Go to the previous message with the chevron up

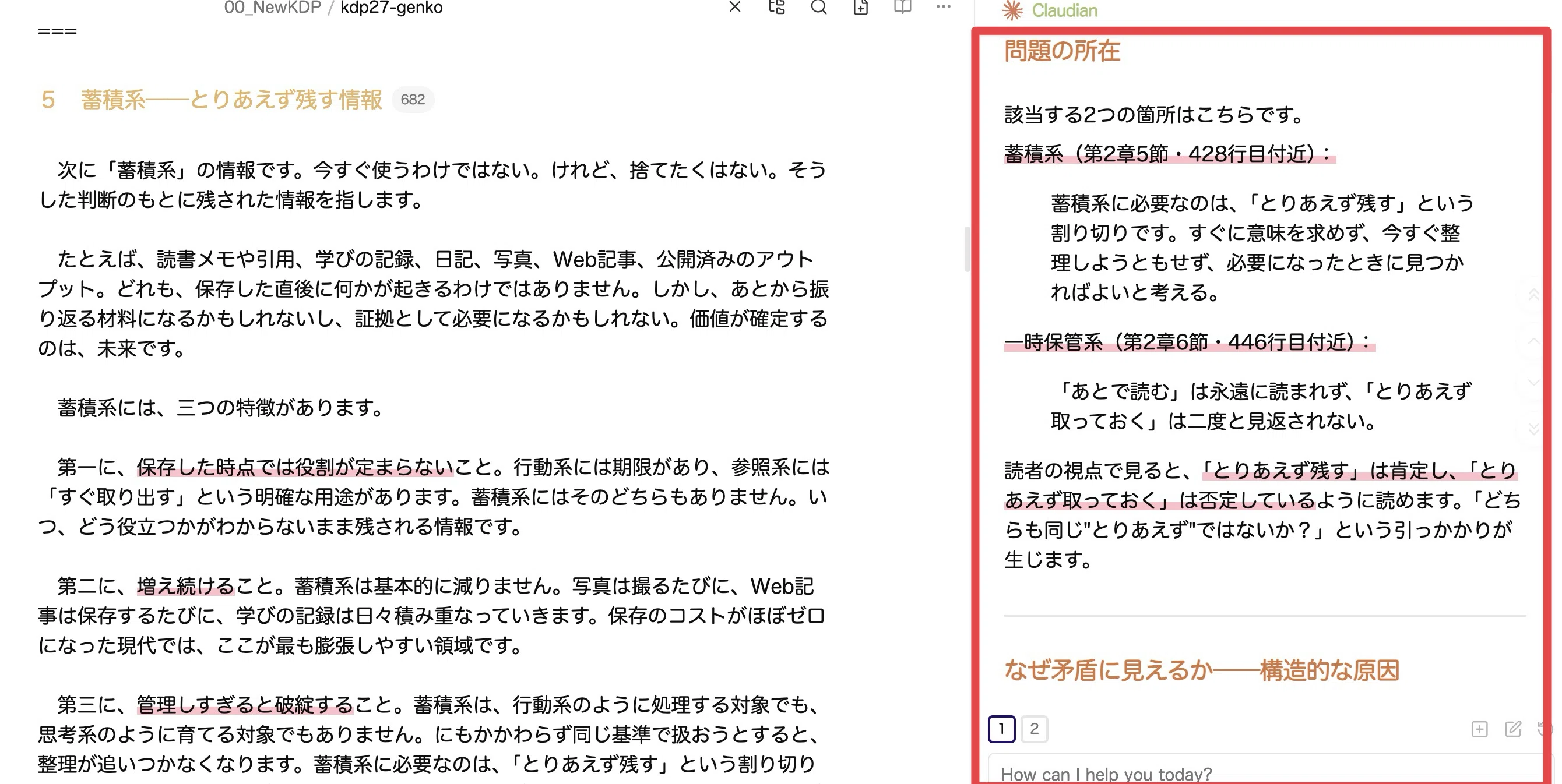[x=1533, y=341]
